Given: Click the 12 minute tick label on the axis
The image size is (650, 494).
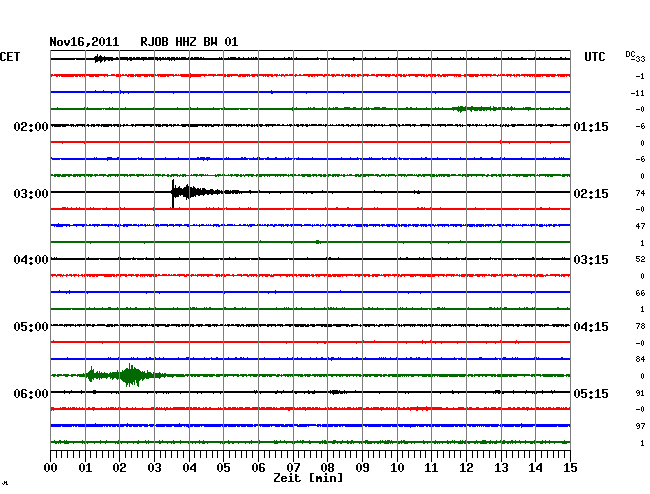Looking at the screenshot, I should tap(466, 467).
